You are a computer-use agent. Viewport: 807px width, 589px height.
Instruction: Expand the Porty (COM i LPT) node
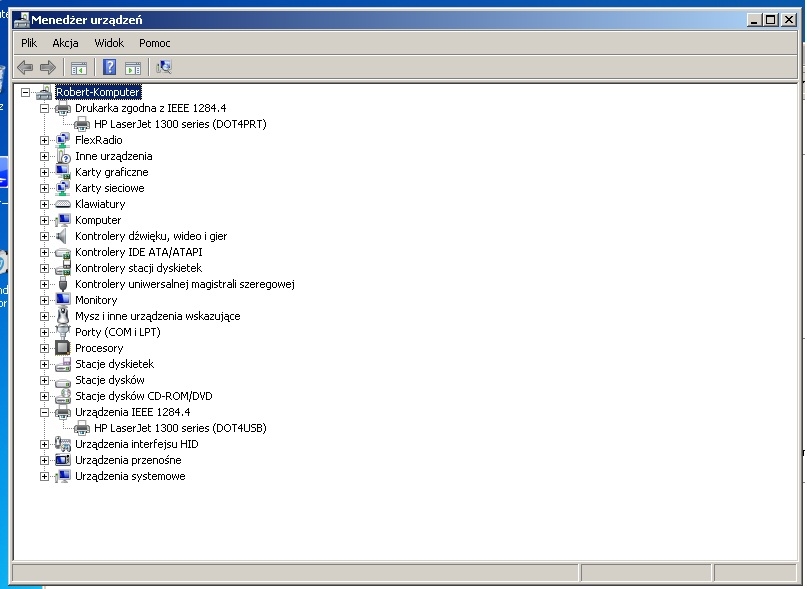pos(44,332)
